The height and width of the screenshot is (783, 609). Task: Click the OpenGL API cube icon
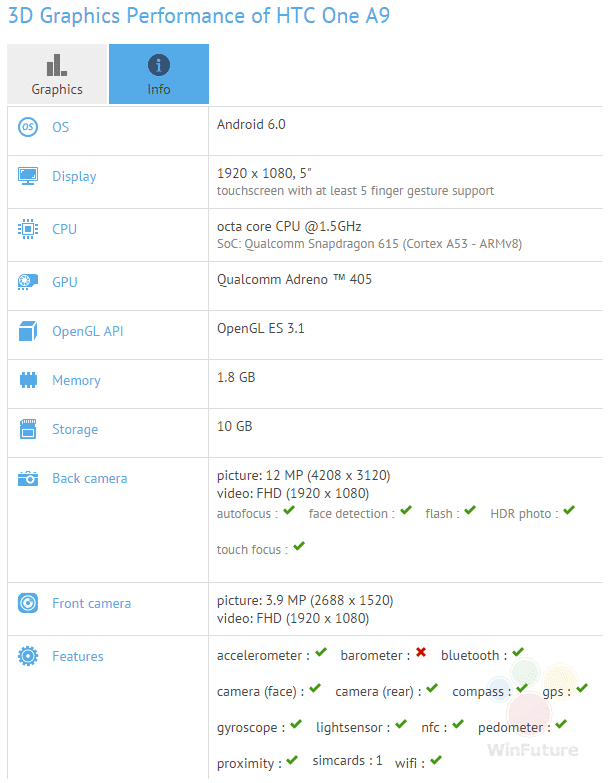pyautogui.click(x=28, y=331)
